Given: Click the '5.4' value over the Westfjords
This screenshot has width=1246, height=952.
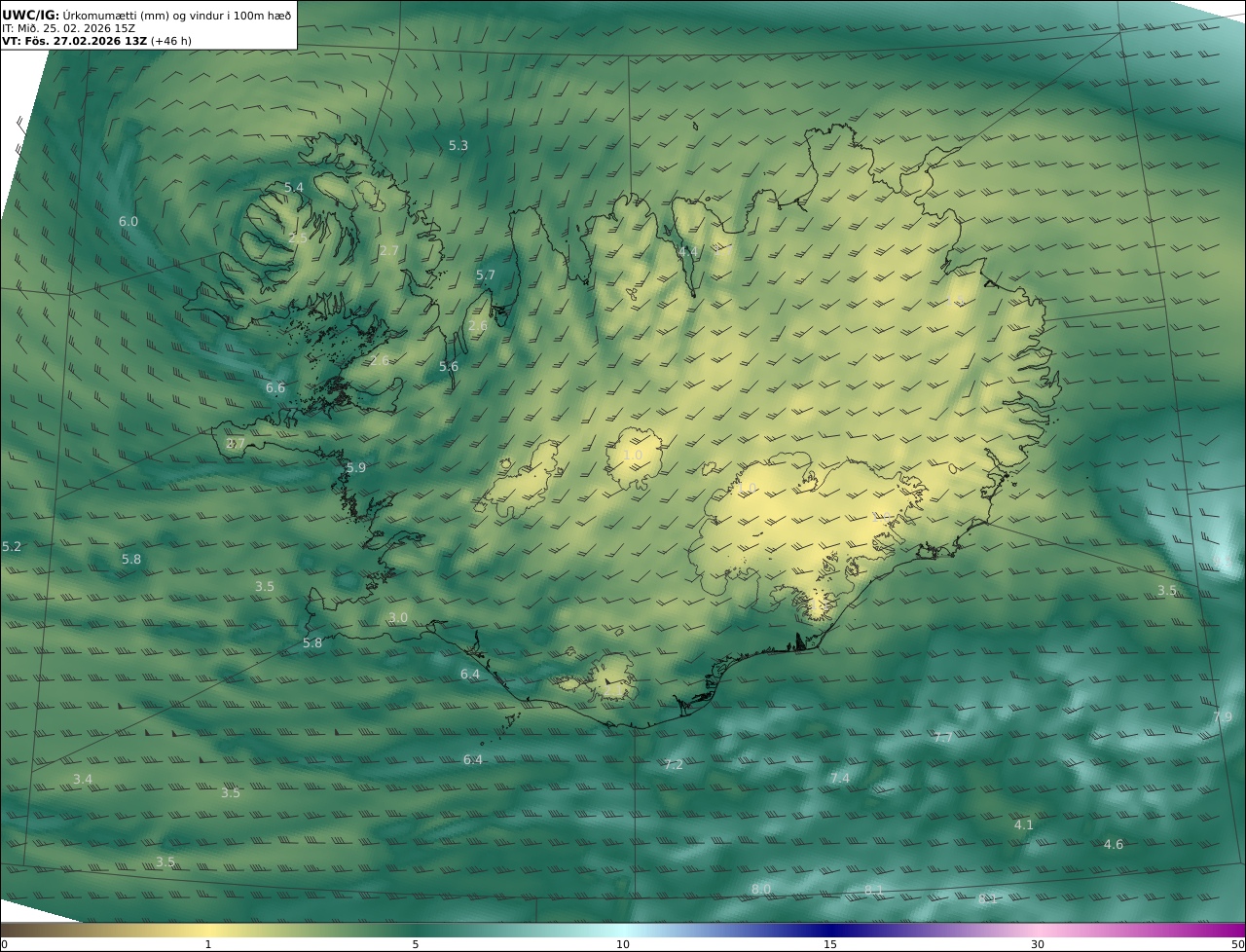Looking at the screenshot, I should point(294,187).
